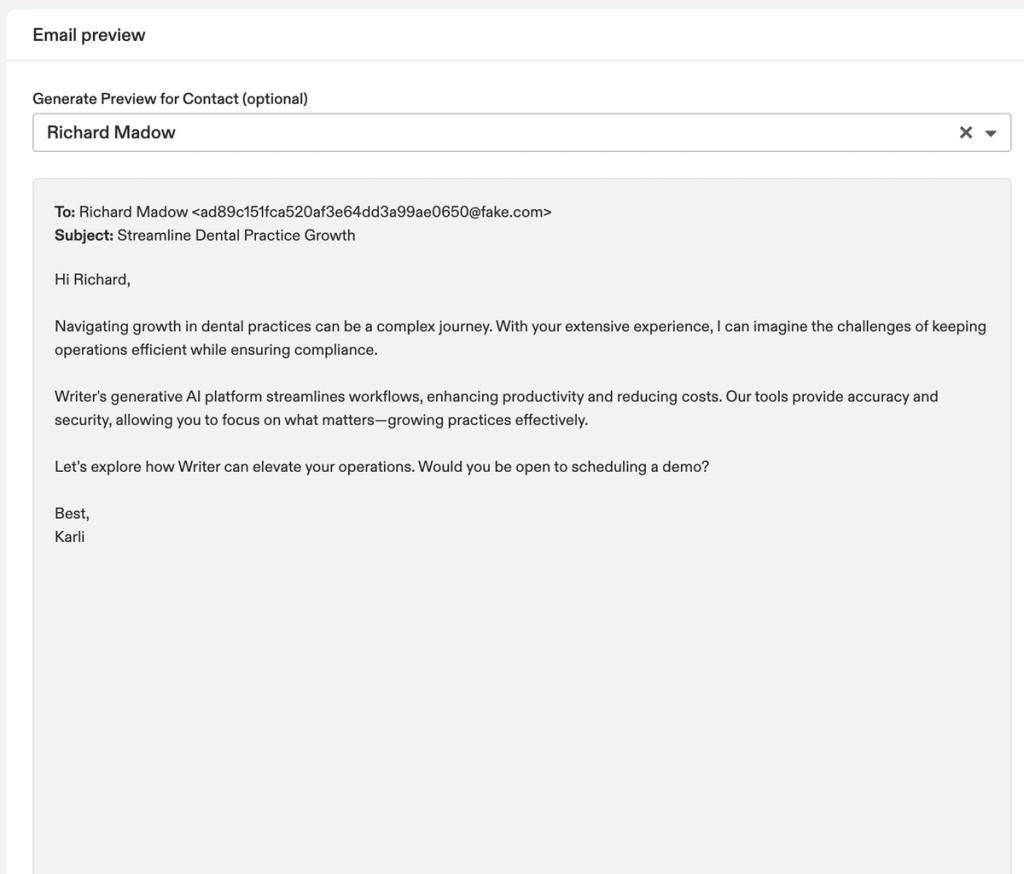Screen dimensions: 1024x874
Task: Click the greeting Hi Richard in the email body
Action: point(91,279)
